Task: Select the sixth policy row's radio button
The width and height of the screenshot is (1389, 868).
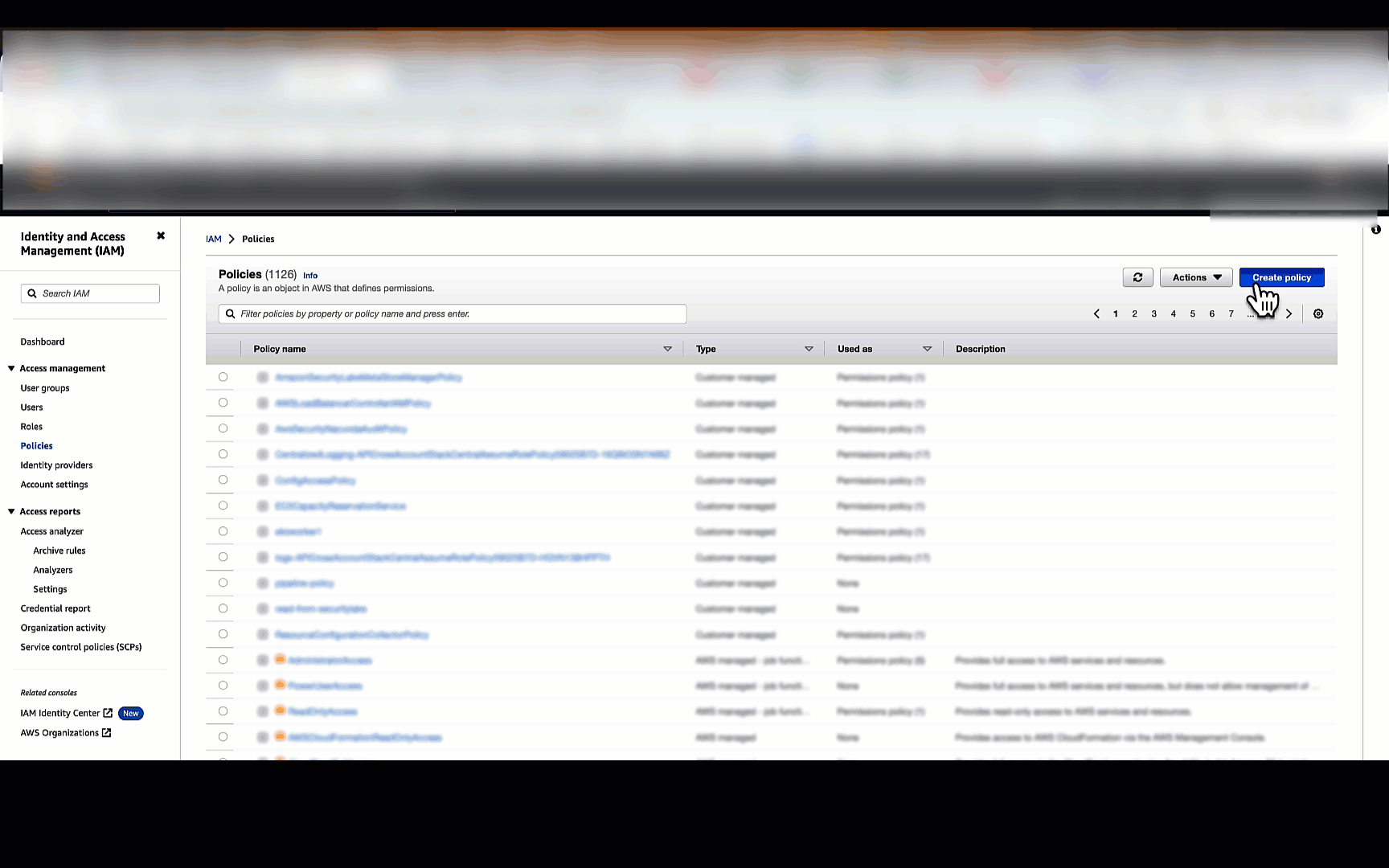Action: [x=223, y=506]
